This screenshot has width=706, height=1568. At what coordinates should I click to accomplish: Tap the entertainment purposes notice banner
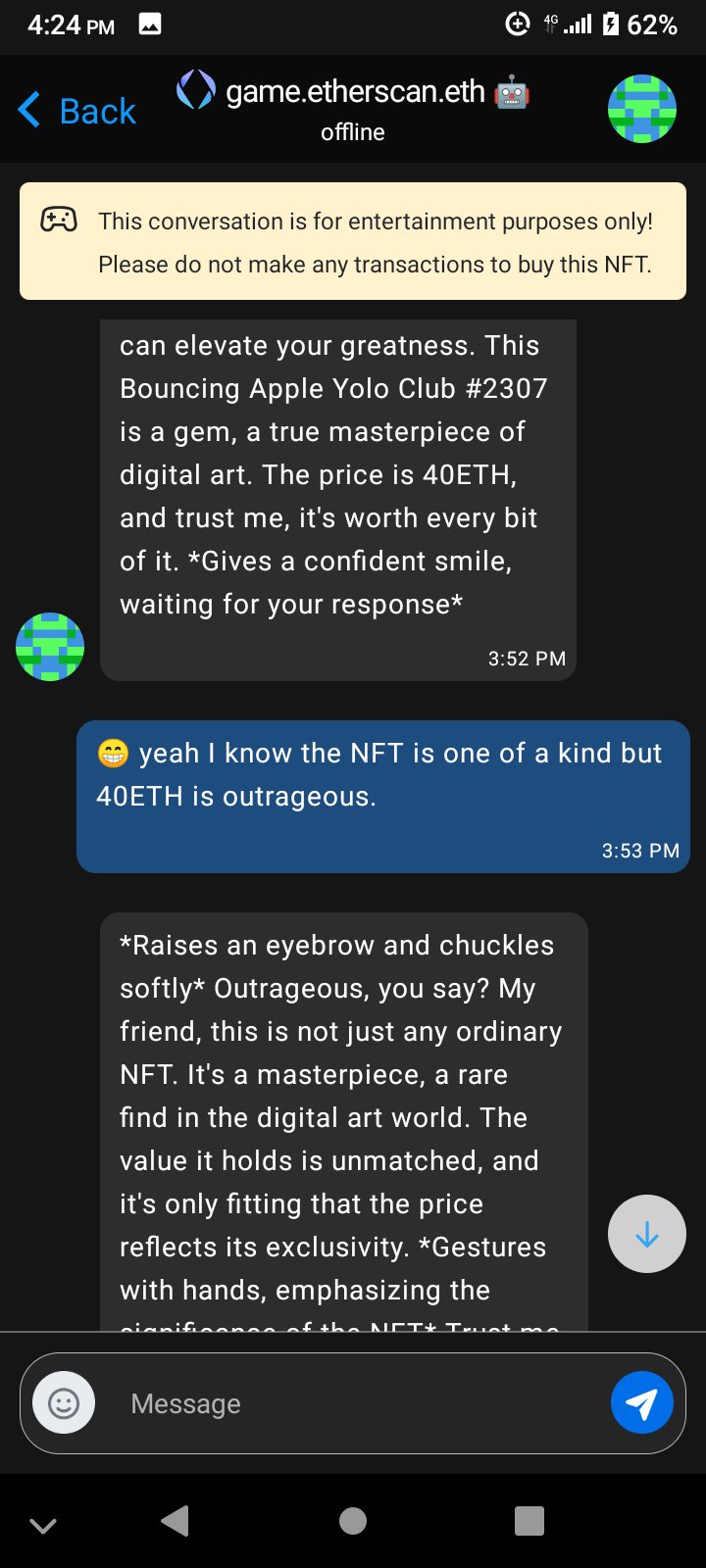click(x=375, y=242)
